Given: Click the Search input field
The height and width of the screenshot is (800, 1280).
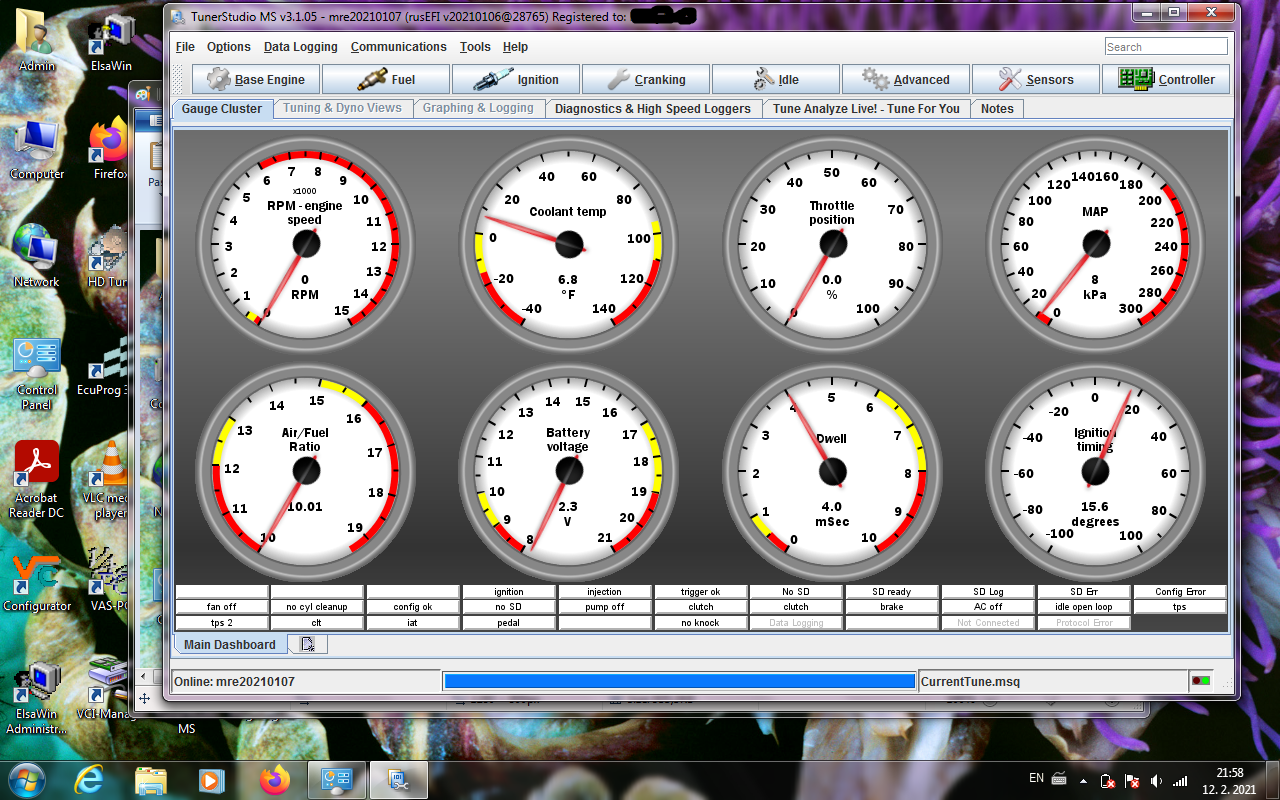Looking at the screenshot, I should click(x=1166, y=47).
